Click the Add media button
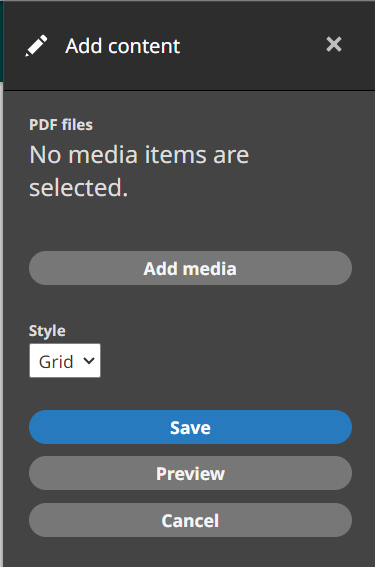This screenshot has height=567, width=375. (x=190, y=268)
